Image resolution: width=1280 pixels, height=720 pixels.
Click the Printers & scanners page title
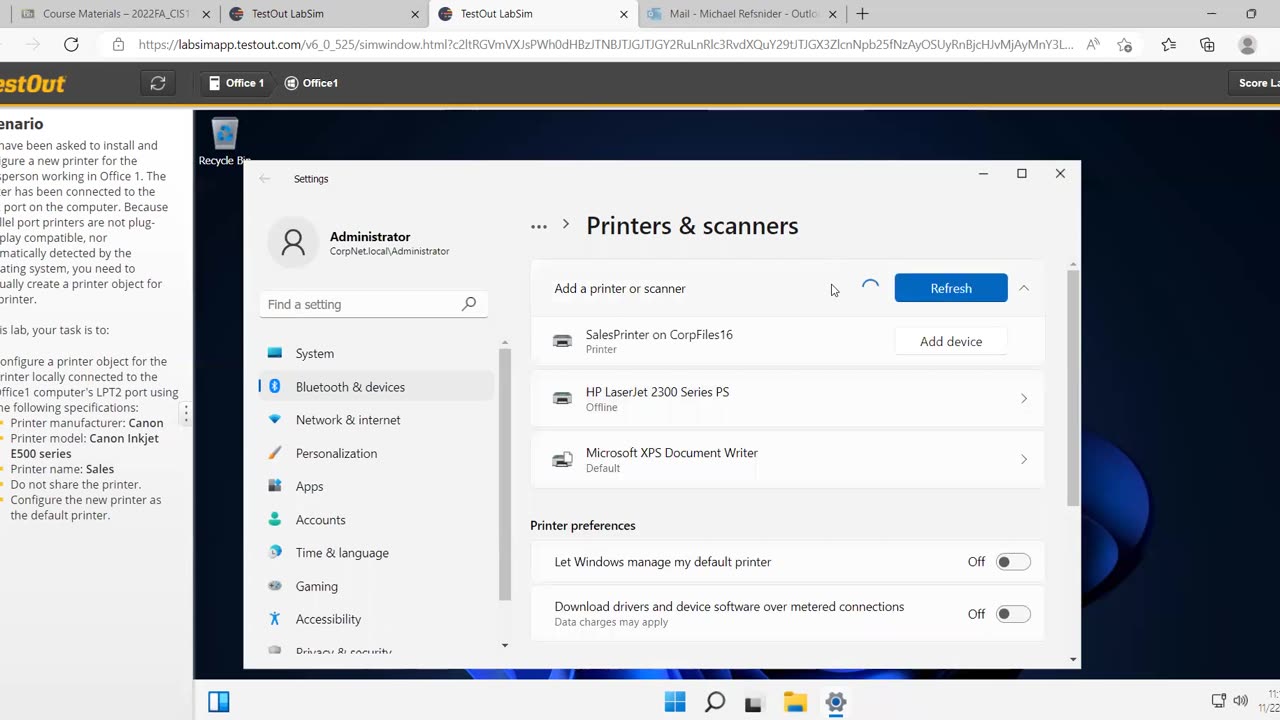(692, 226)
